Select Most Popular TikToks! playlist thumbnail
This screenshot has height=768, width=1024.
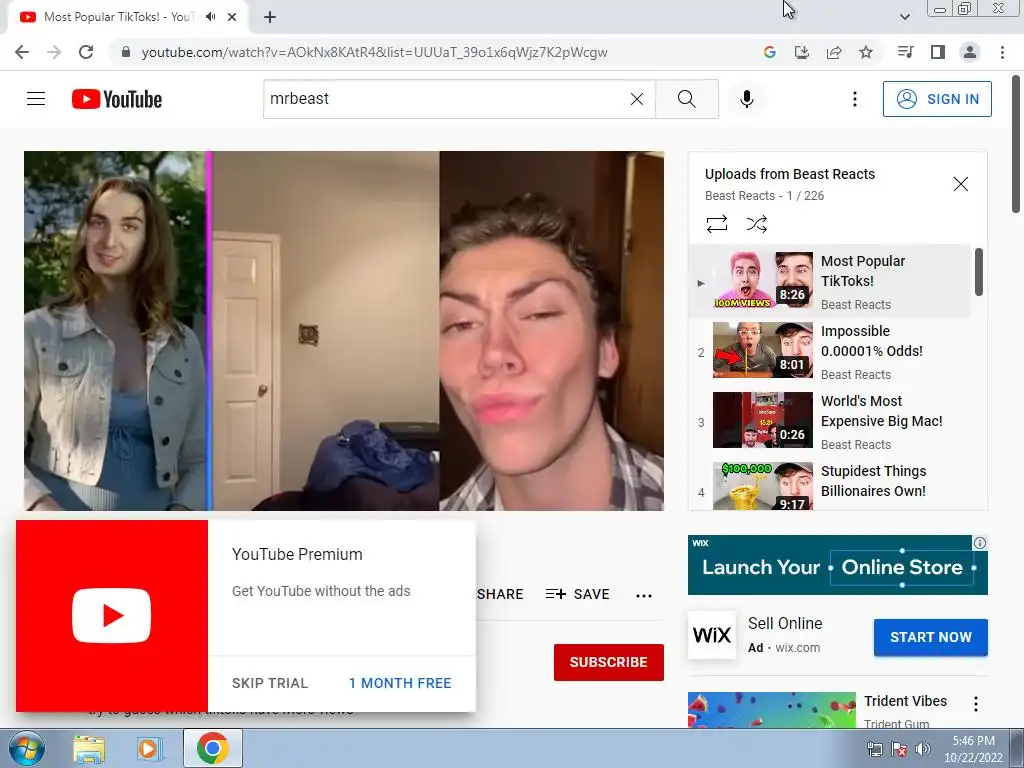point(763,280)
